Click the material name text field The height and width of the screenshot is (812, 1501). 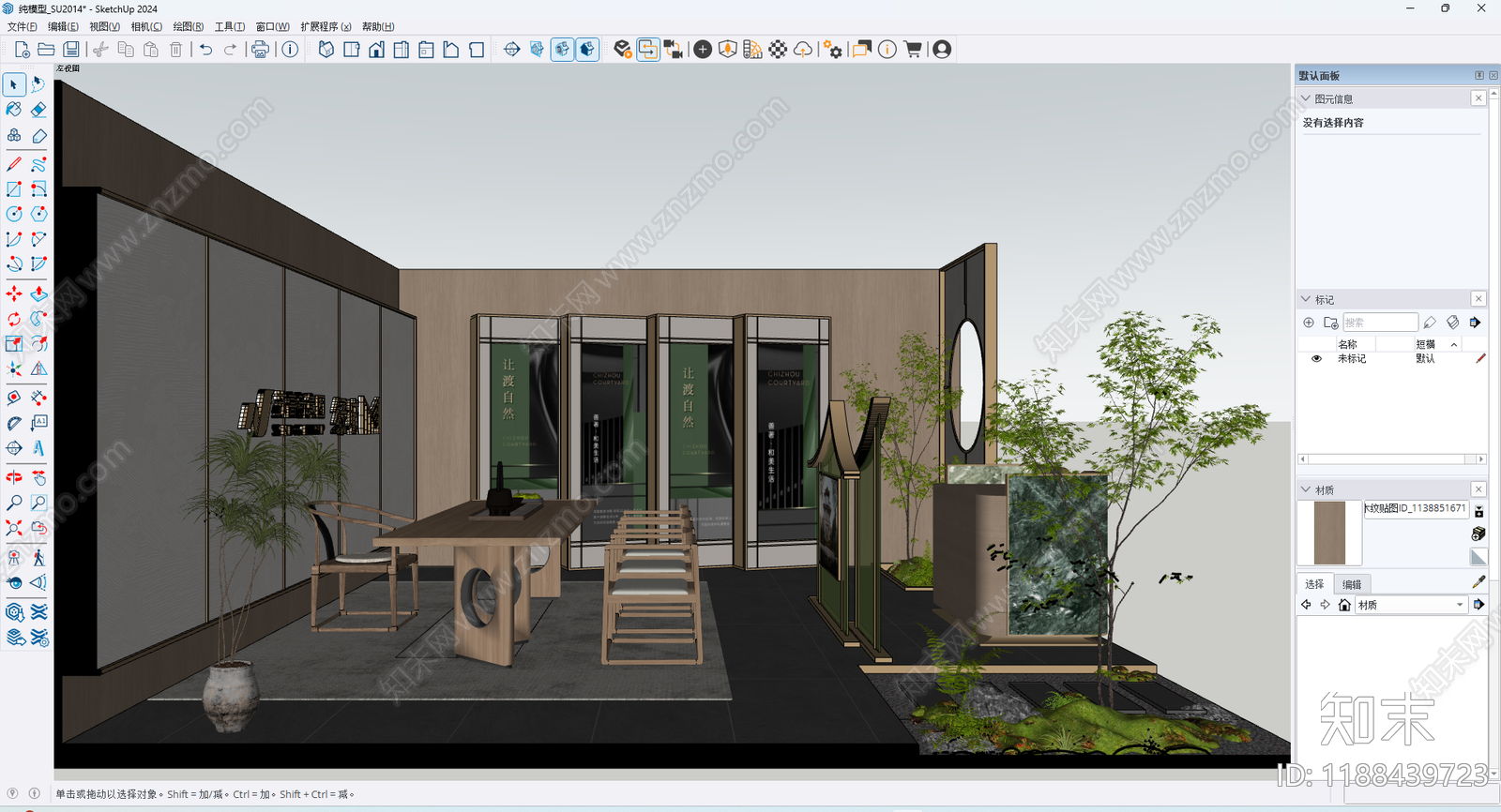1415,509
